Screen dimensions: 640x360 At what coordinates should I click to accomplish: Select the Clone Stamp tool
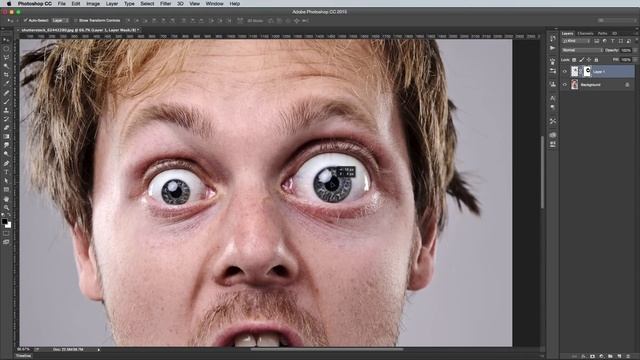(x=6, y=110)
